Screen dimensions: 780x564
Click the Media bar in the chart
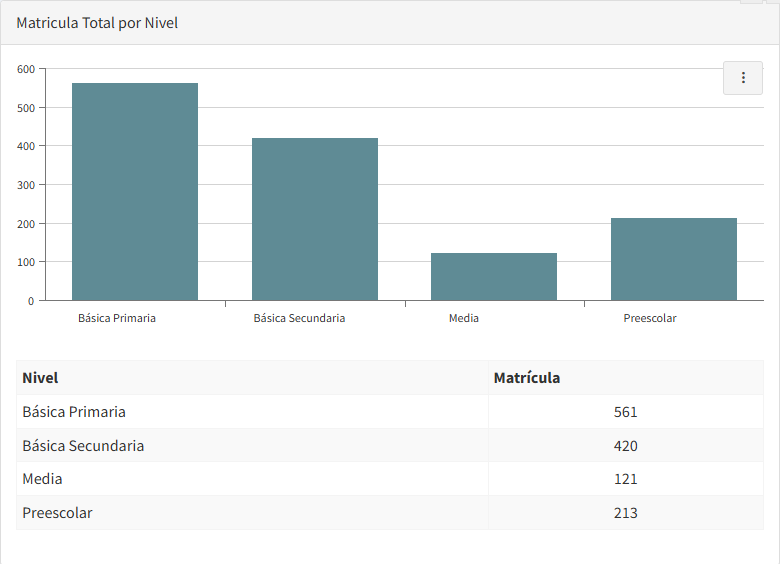[494, 277]
